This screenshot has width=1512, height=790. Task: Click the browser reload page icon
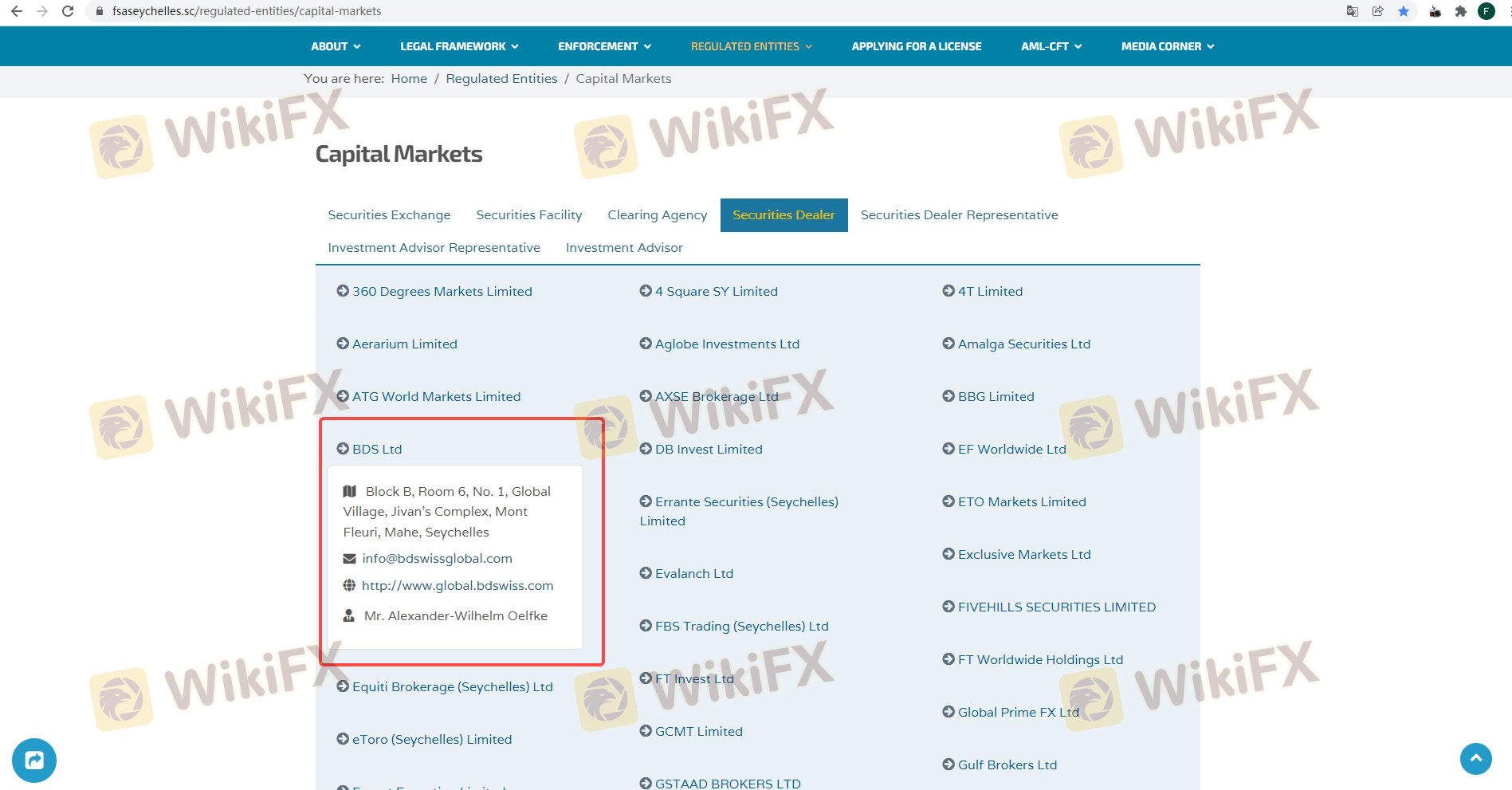tap(68, 11)
